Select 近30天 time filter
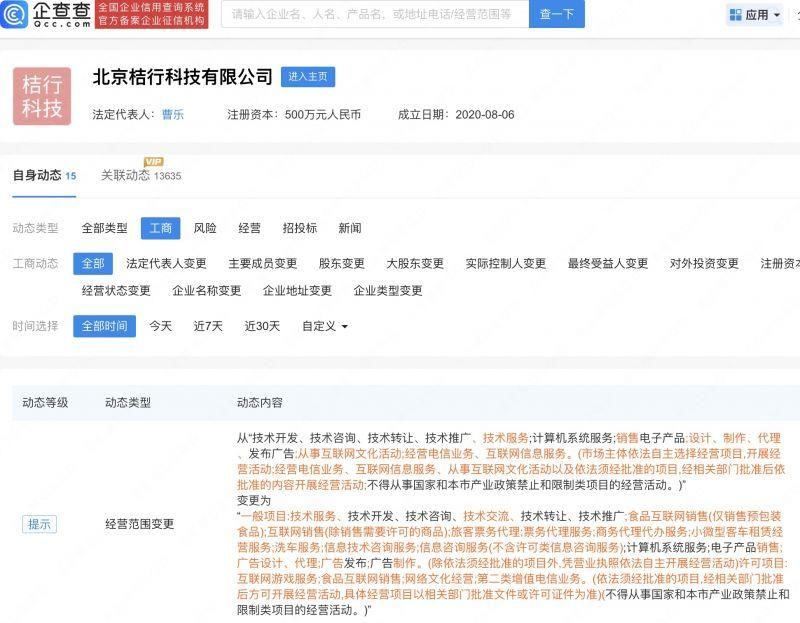Screen dimensions: 800x623 tap(262, 326)
